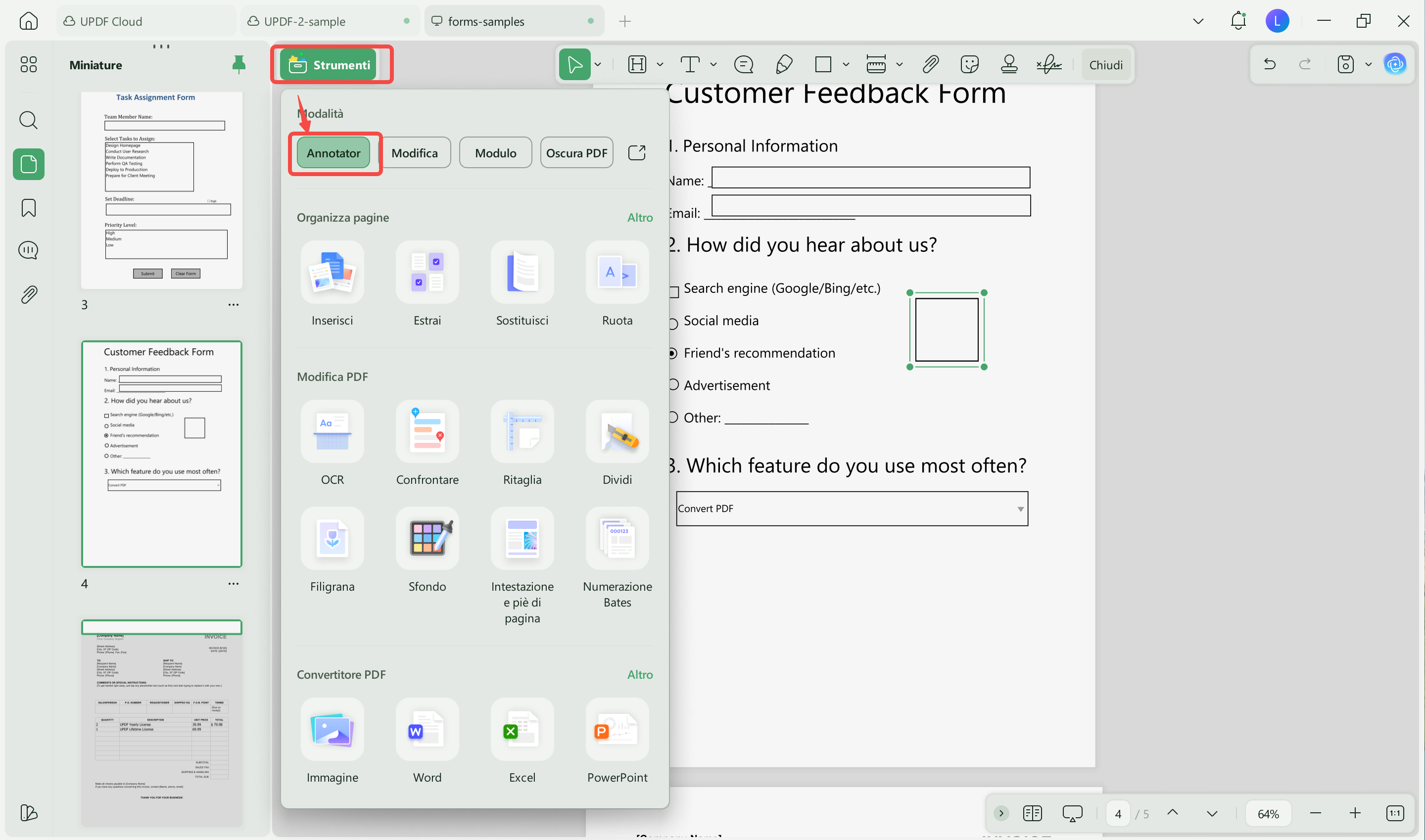Check the Search engine checkbox
The height and width of the screenshot is (840, 1425).
(x=674, y=291)
